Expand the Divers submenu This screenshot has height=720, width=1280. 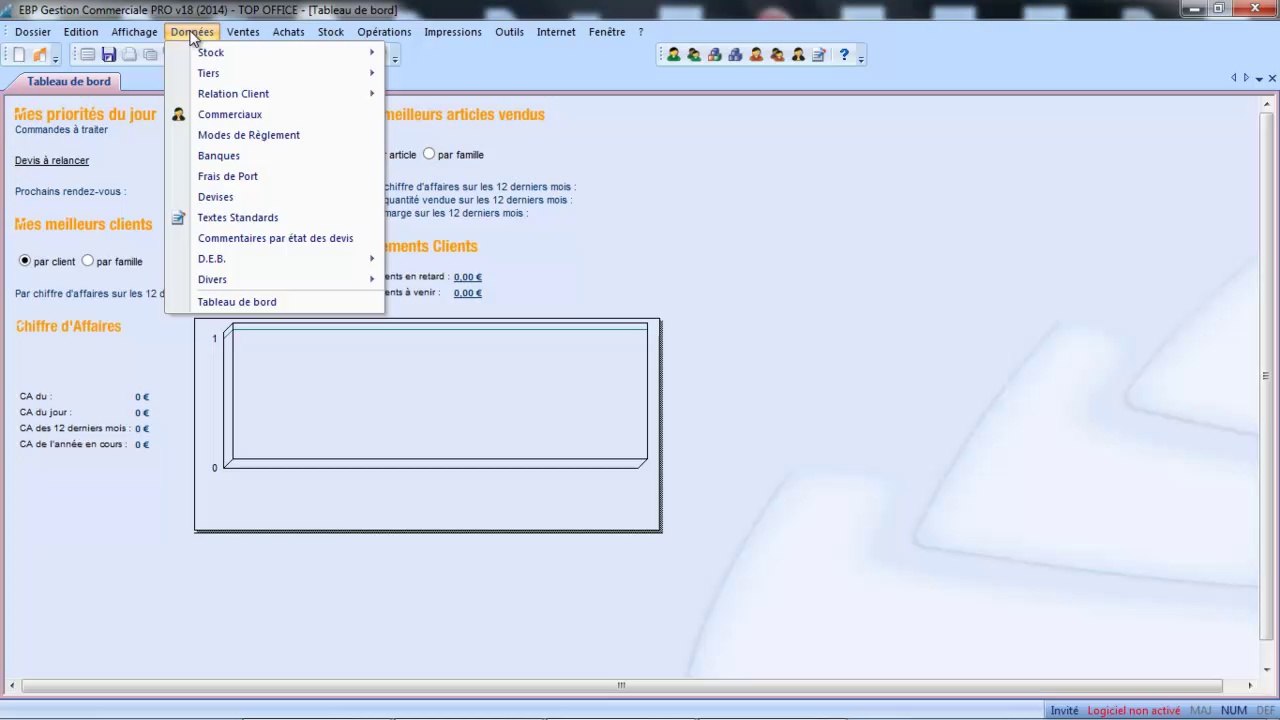pyautogui.click(x=274, y=280)
